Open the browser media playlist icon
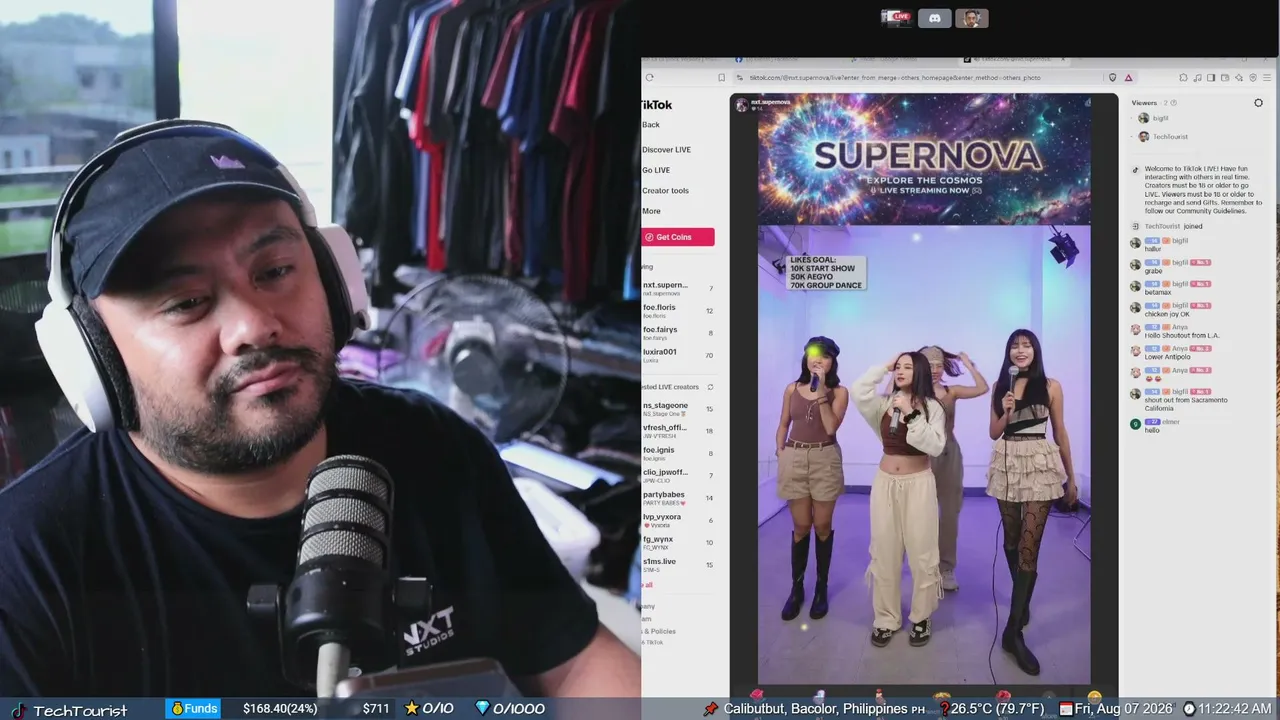The height and width of the screenshot is (720, 1280). 1197,77
